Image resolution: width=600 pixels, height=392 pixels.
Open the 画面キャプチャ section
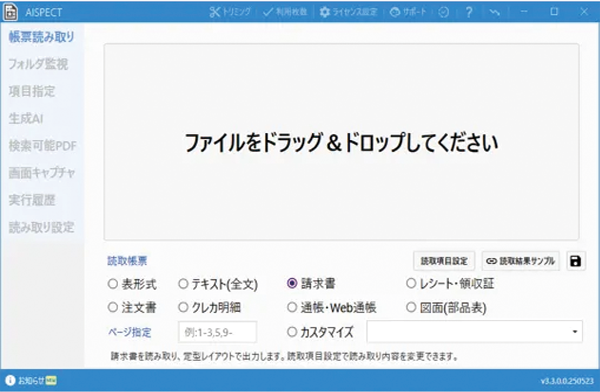[42, 173]
